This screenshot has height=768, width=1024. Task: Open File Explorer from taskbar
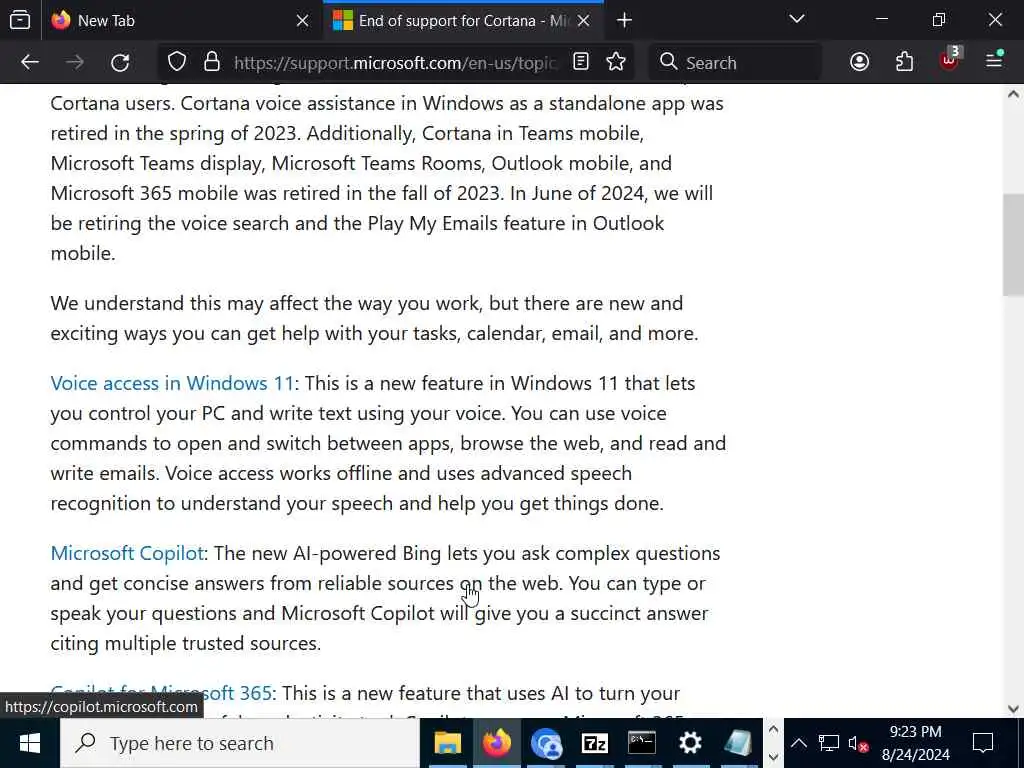(448, 743)
